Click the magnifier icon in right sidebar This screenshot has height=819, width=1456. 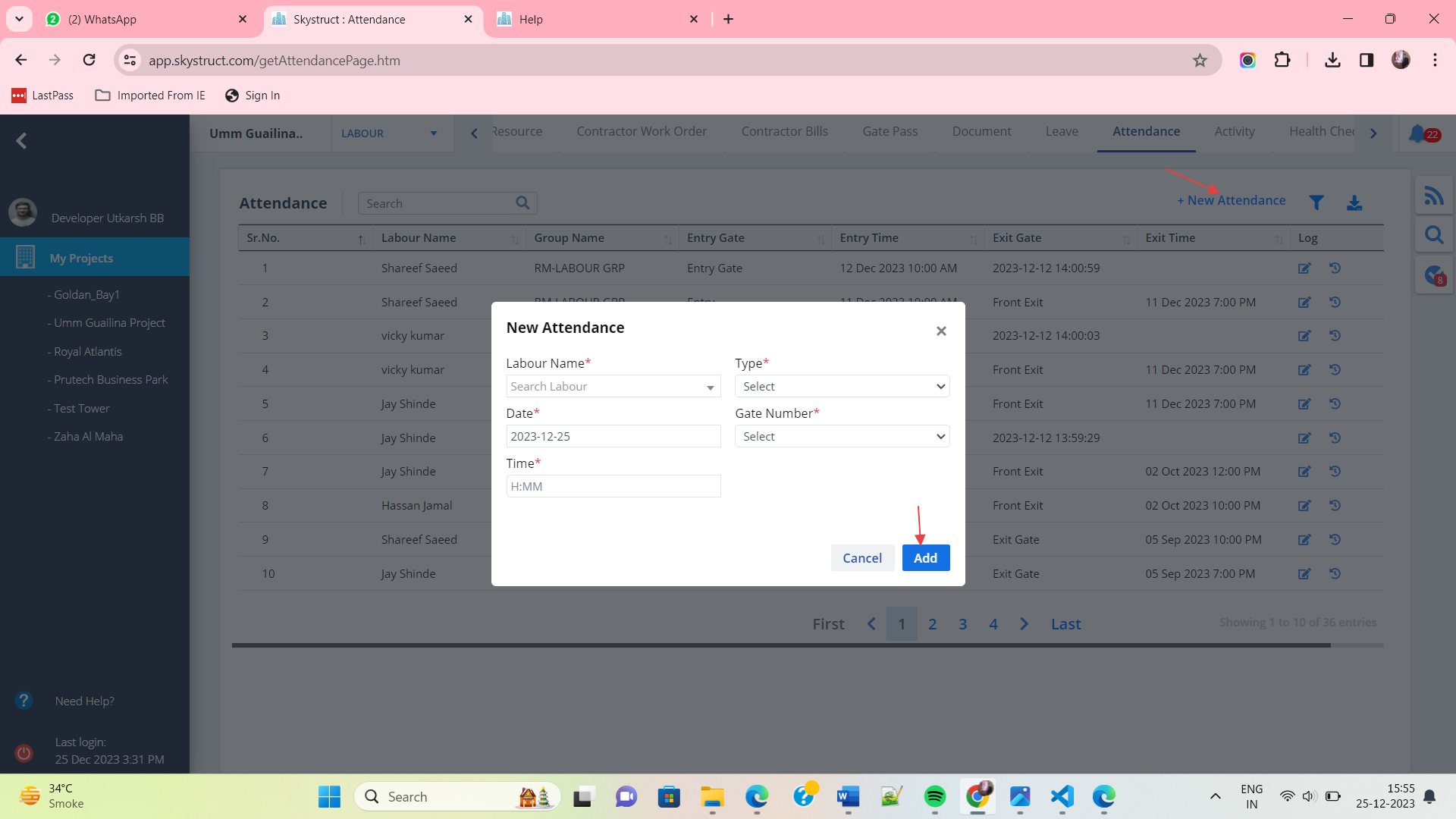tap(1433, 235)
